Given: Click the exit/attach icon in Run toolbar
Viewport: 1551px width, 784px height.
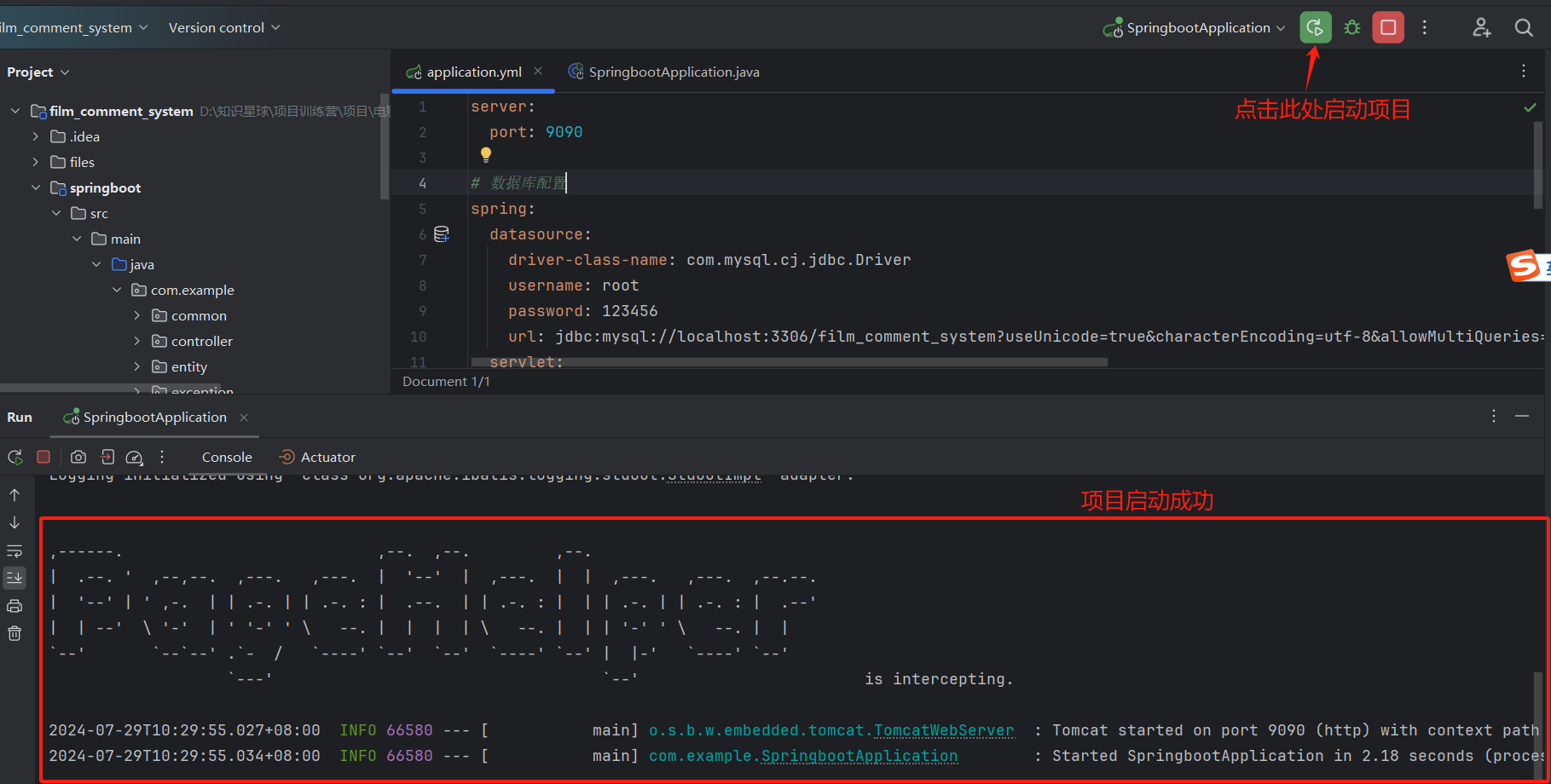Looking at the screenshot, I should [107, 457].
